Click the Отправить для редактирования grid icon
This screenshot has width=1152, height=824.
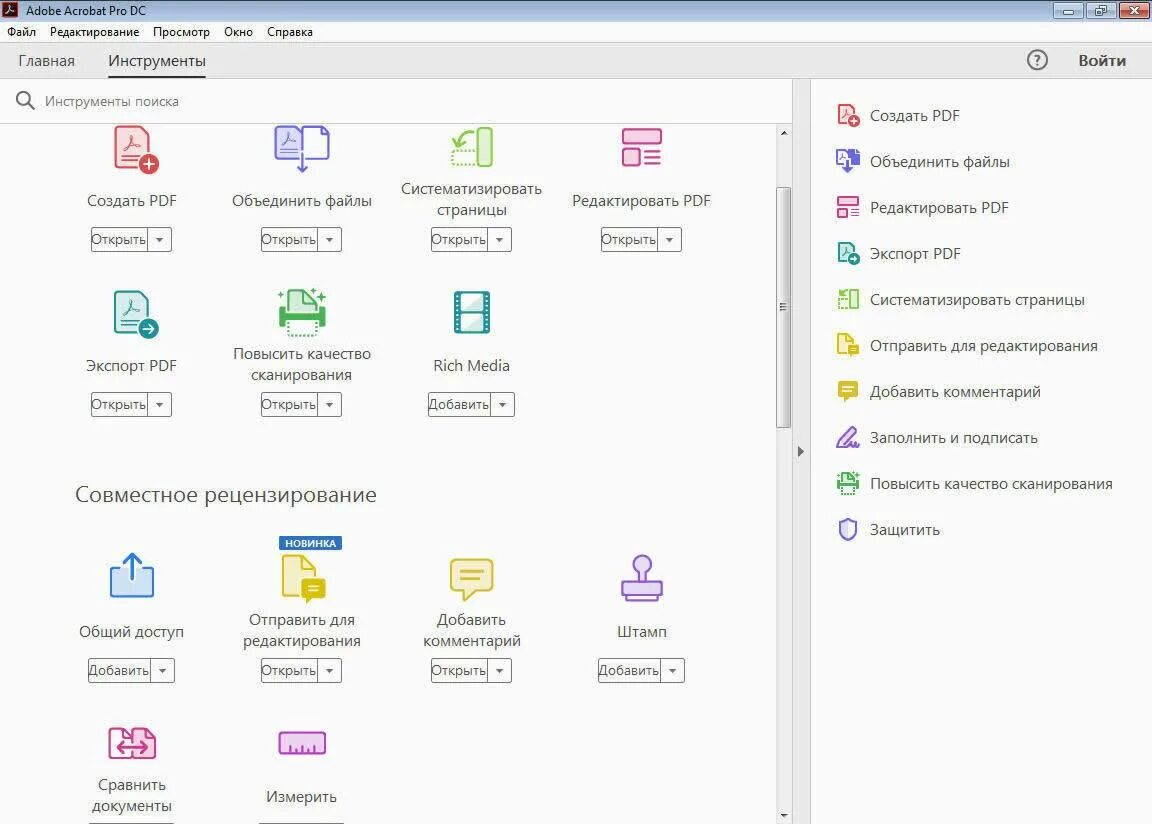(303, 578)
